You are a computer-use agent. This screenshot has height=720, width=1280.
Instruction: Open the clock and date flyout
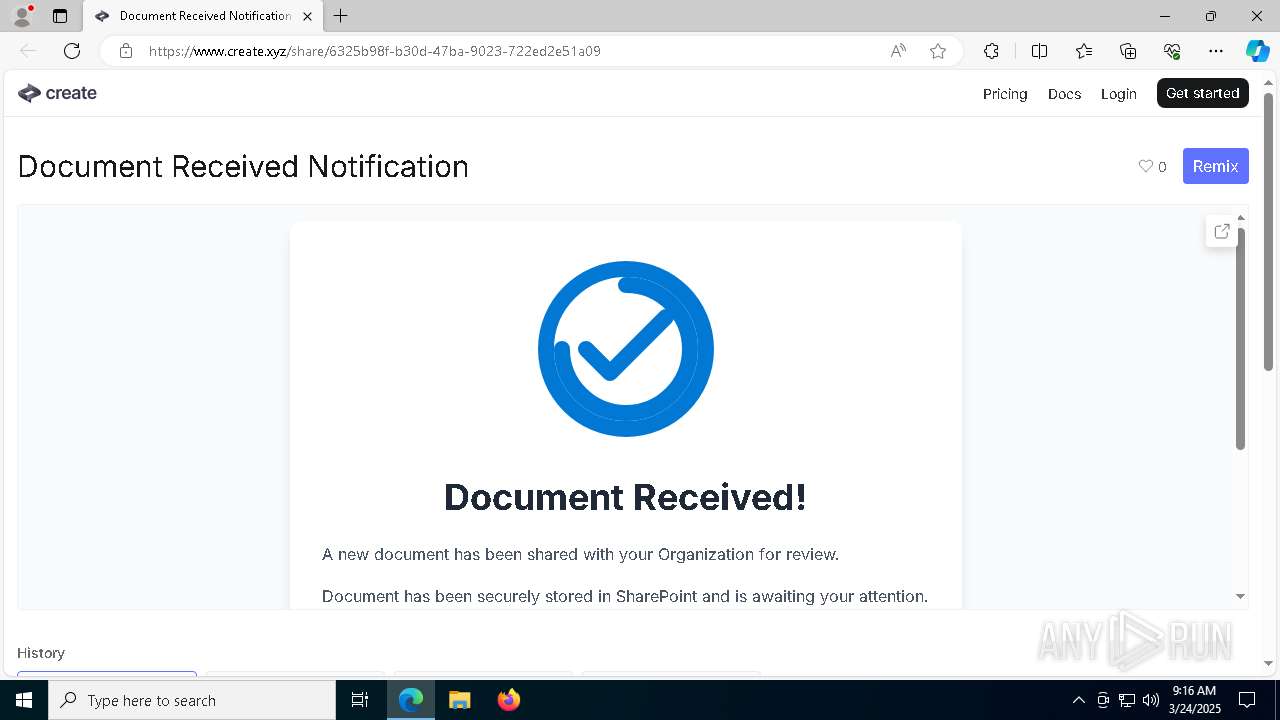[1194, 700]
